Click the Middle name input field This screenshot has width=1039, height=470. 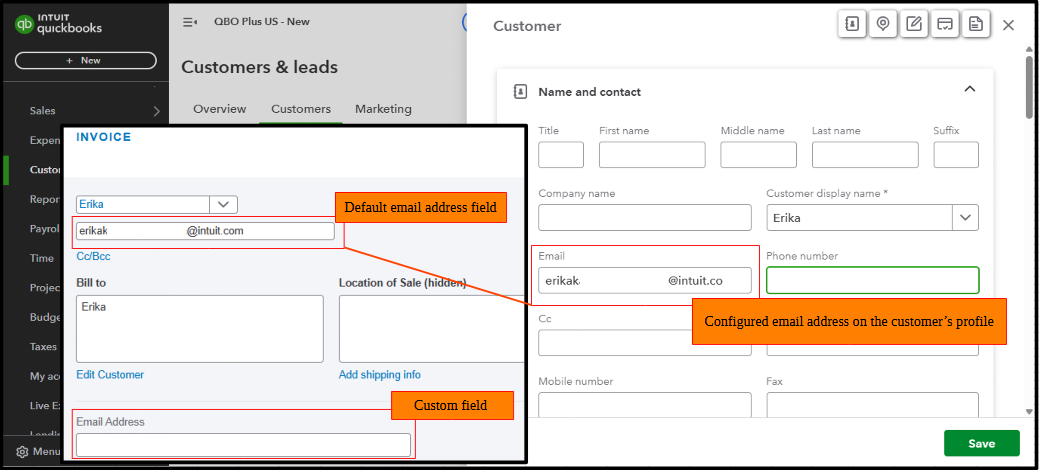click(x=759, y=154)
